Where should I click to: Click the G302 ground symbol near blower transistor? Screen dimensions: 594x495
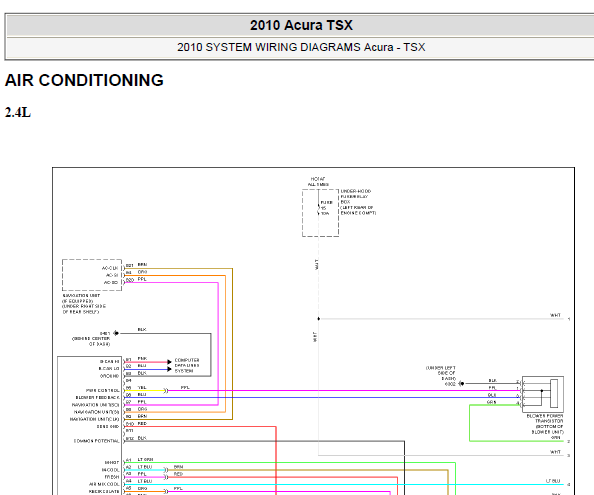[461, 384]
